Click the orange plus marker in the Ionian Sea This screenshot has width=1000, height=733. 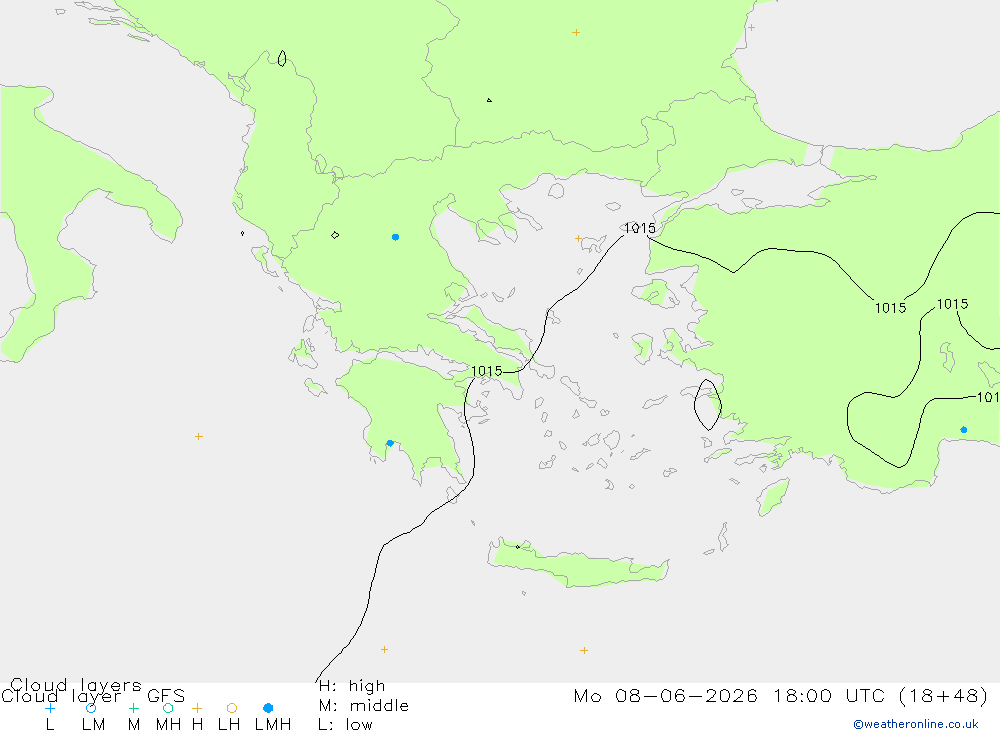pos(199,436)
